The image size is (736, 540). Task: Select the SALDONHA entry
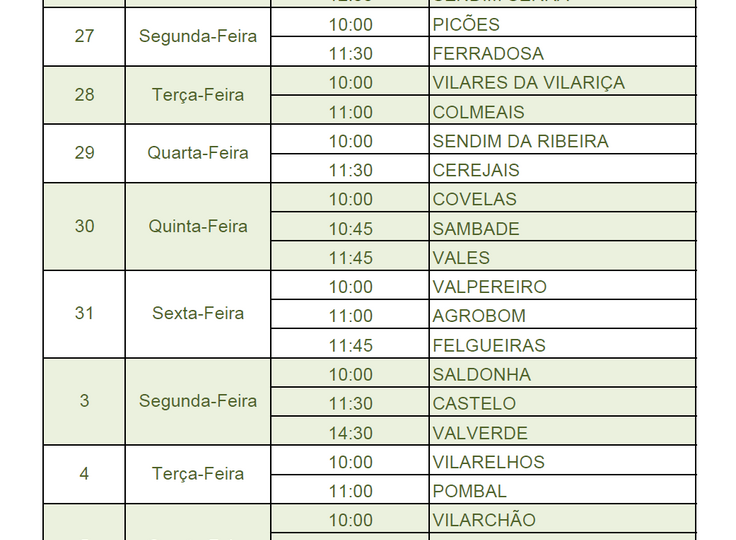tap(562, 373)
